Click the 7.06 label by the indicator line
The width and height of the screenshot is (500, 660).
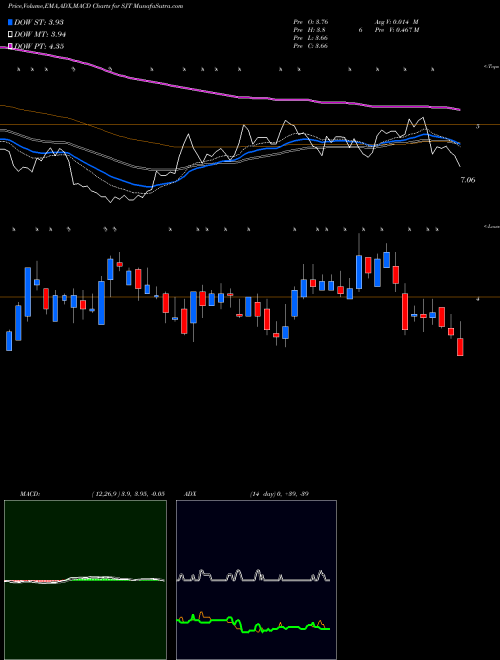point(468,180)
